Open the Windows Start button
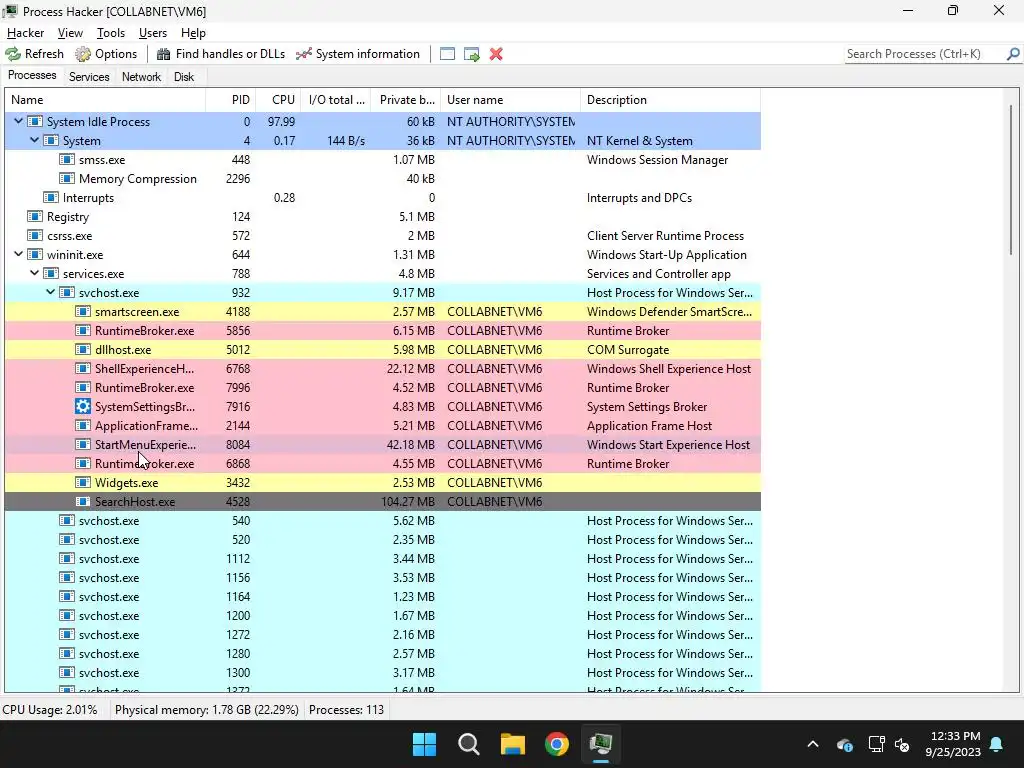This screenshot has height=768, width=1024. 424,744
